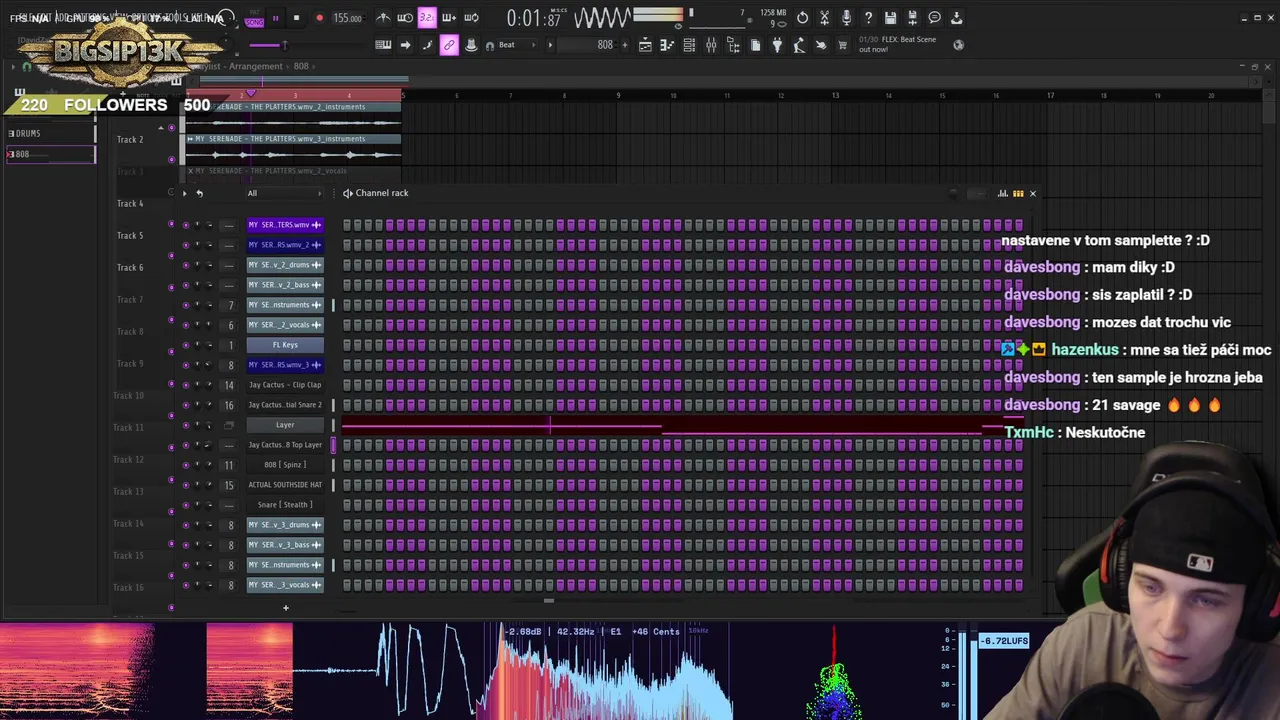Adjust the Snare [ Stealth ] channel volume knob

click(x=209, y=505)
